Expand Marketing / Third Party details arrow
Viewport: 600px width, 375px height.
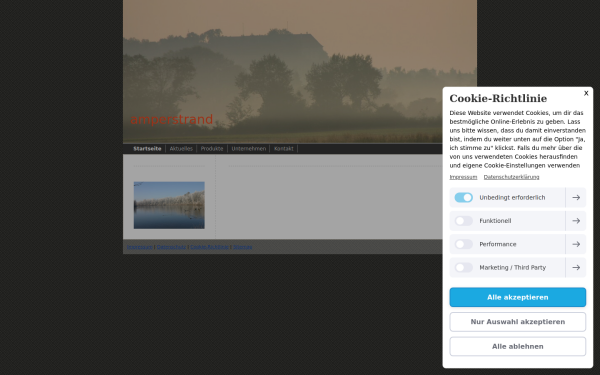coord(576,267)
